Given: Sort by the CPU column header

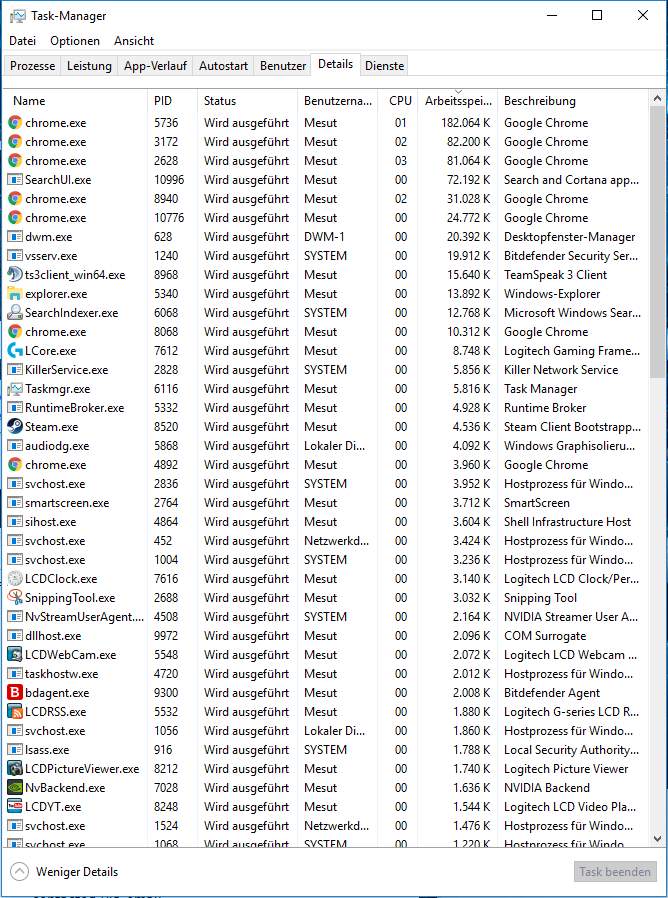Looking at the screenshot, I should click(398, 101).
